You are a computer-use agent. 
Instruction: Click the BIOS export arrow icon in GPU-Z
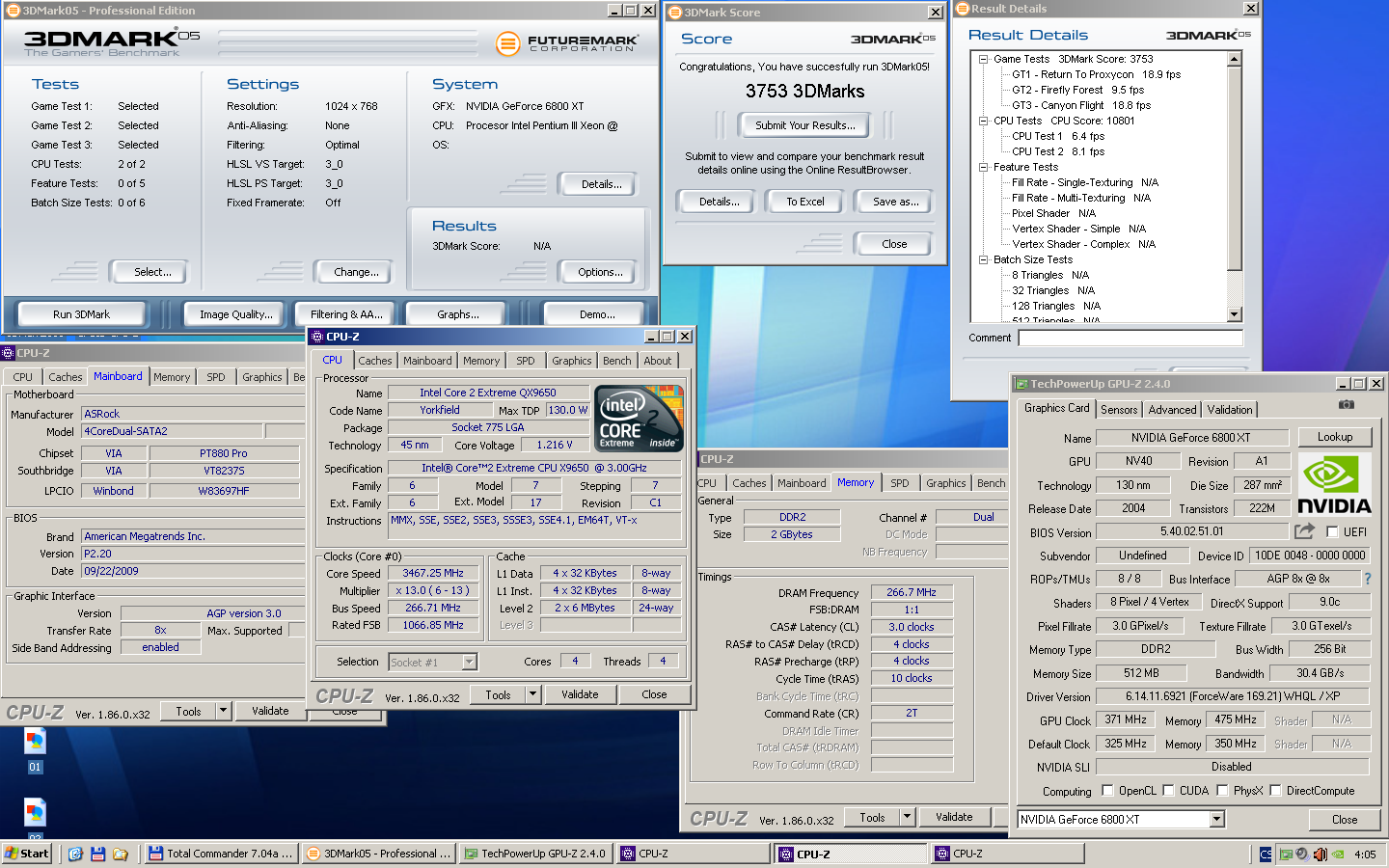[x=1304, y=531]
